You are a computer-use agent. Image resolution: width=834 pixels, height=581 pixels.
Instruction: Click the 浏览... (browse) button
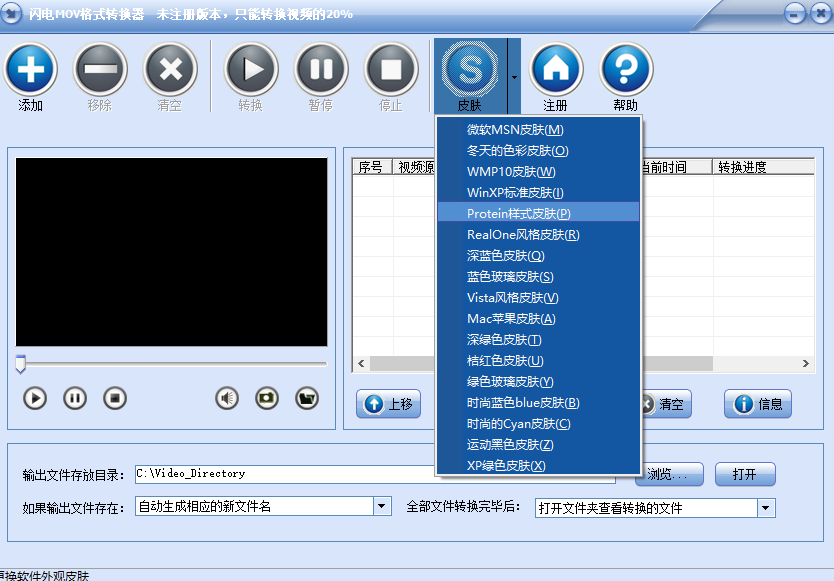tap(672, 474)
